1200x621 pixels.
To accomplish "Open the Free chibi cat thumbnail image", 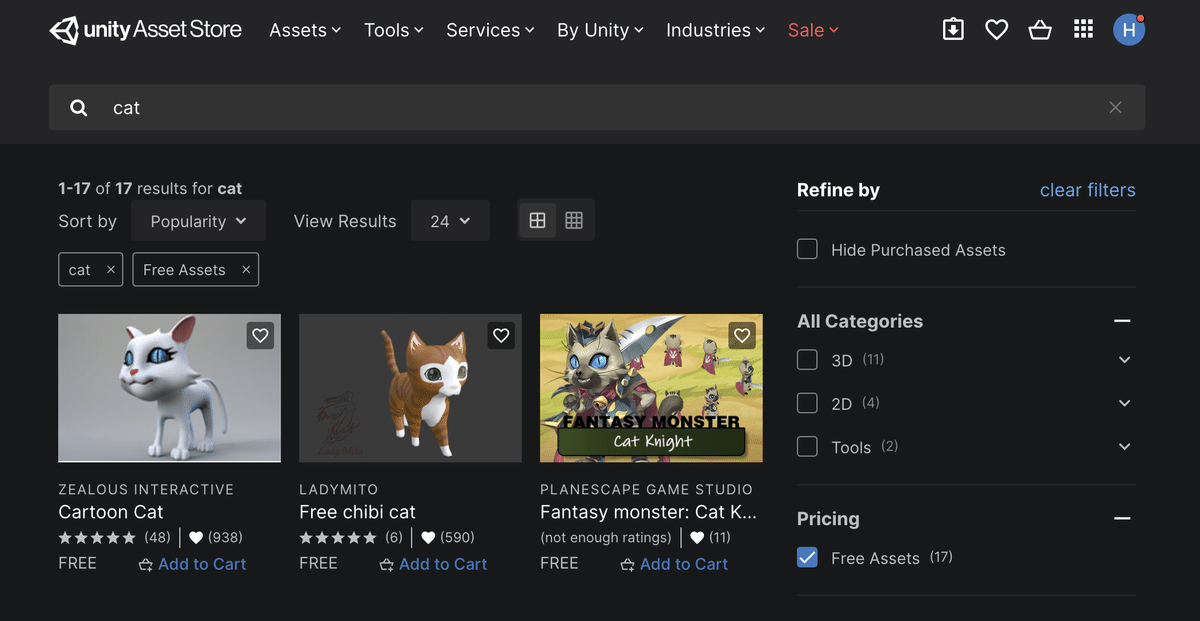I will pyautogui.click(x=410, y=388).
